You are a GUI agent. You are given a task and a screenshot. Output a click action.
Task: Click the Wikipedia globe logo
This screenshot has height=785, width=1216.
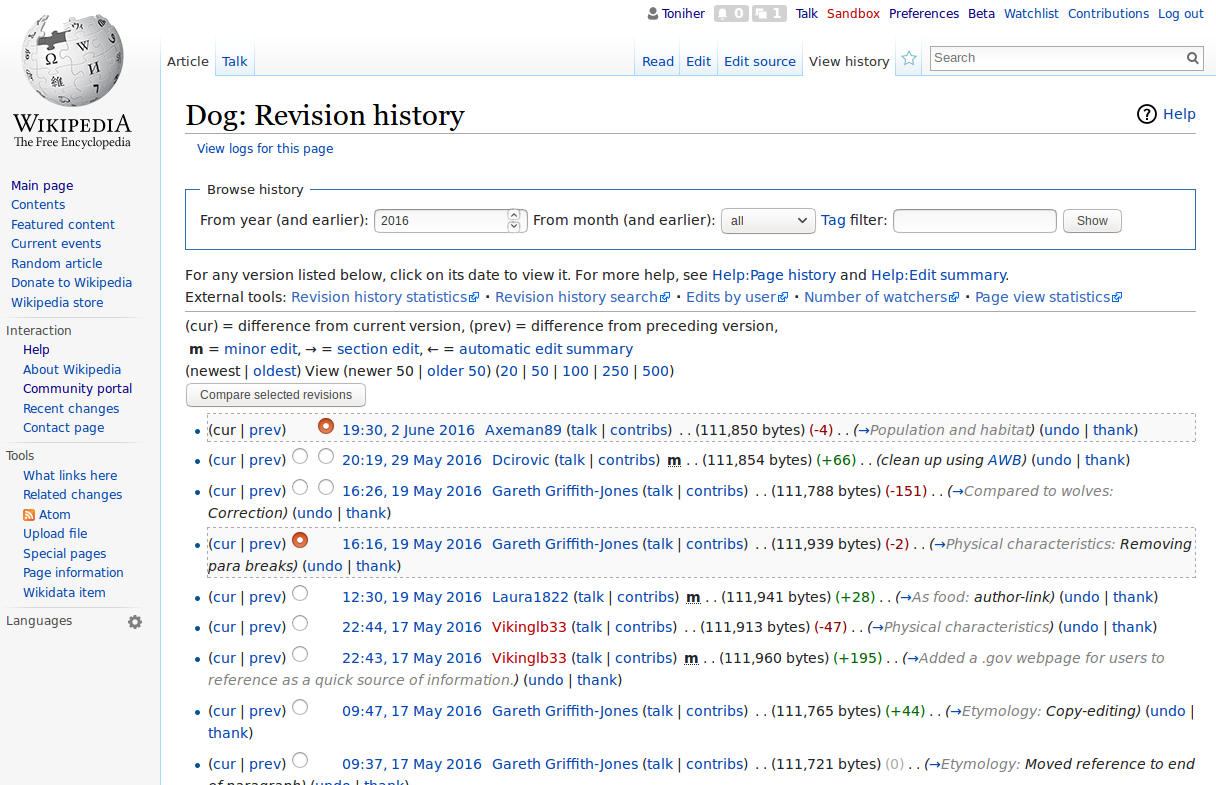(72, 62)
